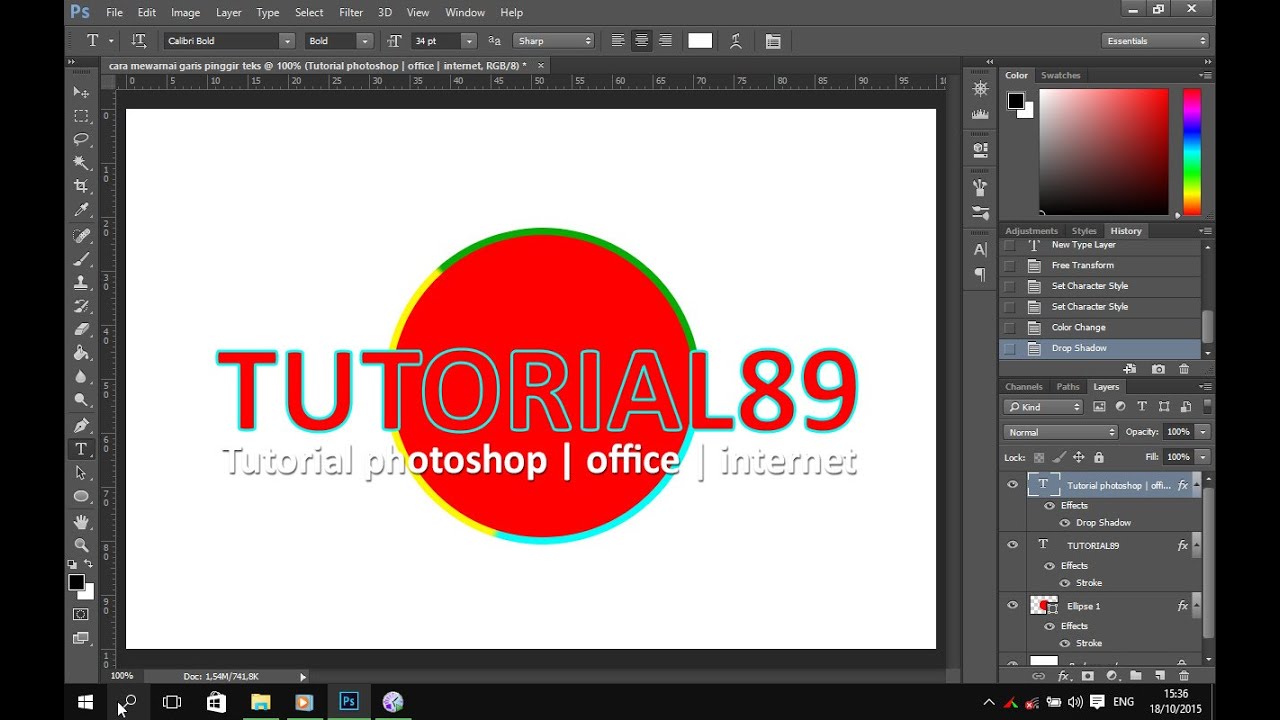The width and height of the screenshot is (1280, 720).
Task: Open the font family dropdown
Action: (287, 41)
